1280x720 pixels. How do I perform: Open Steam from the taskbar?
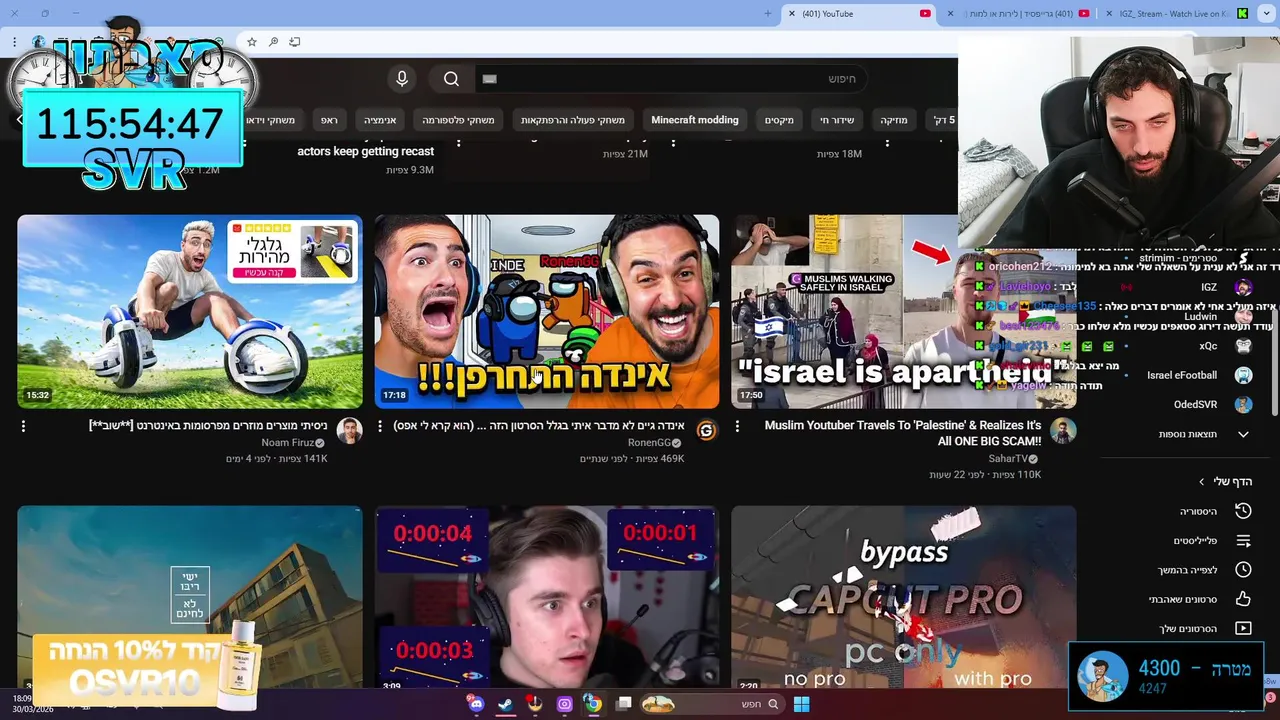tap(505, 704)
